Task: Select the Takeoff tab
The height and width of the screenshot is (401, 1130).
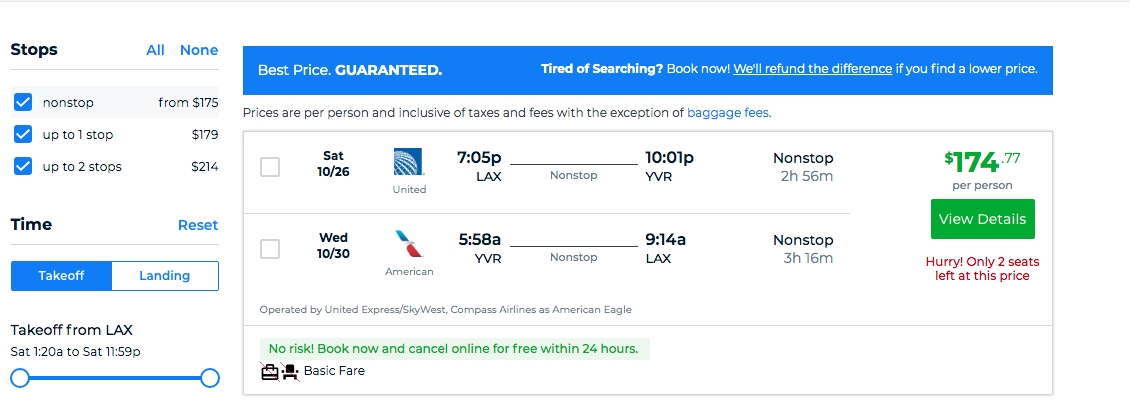Action: 61,276
